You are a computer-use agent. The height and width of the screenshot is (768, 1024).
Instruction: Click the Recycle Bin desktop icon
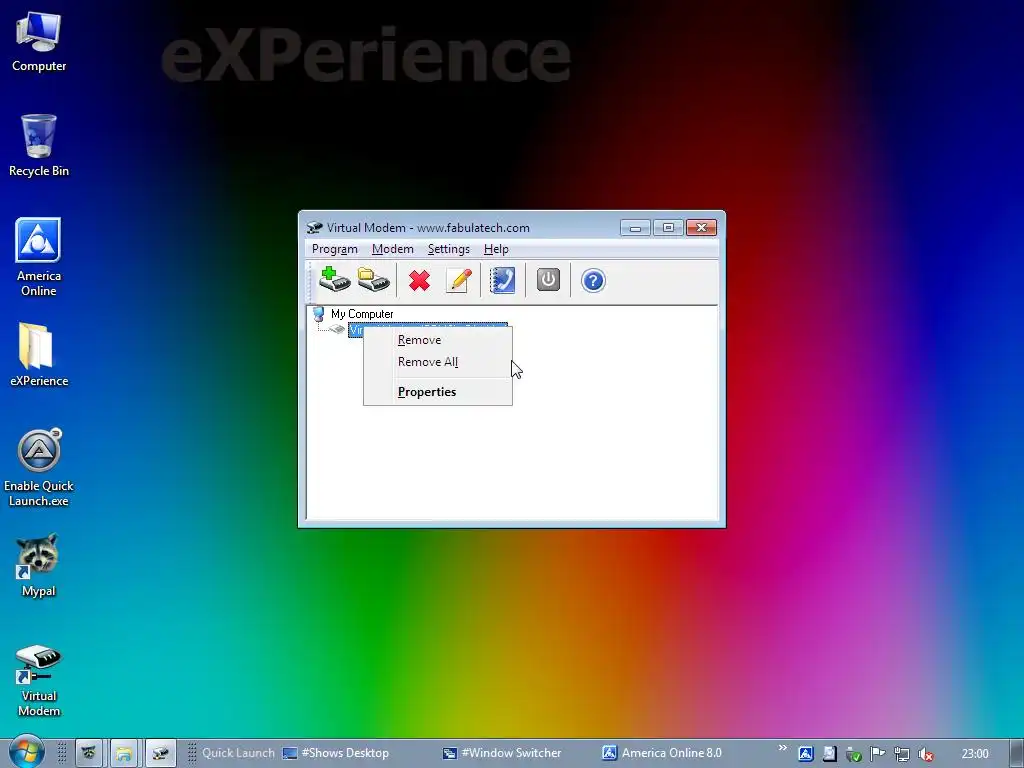point(39,146)
